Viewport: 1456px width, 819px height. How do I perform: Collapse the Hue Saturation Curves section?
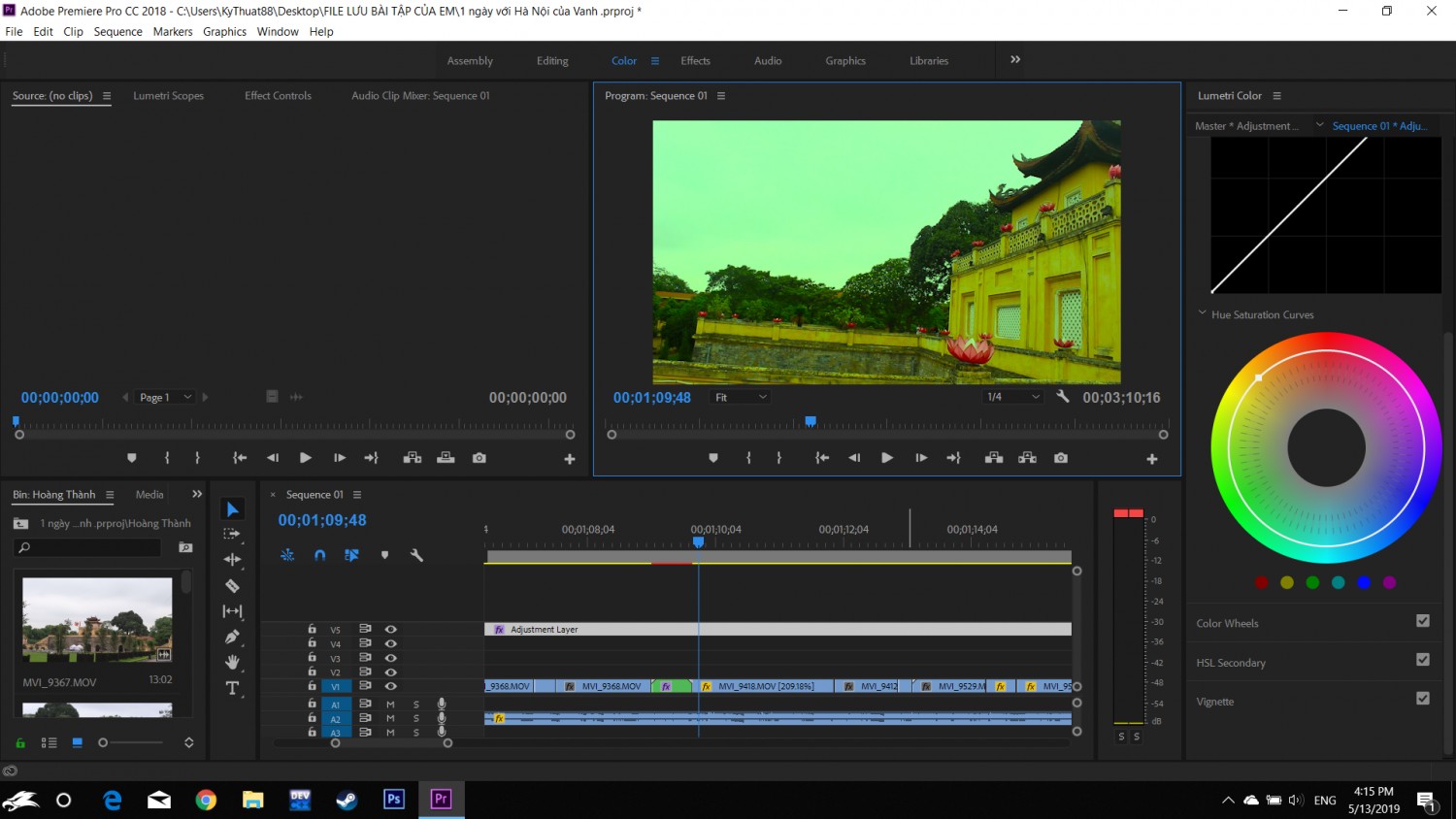[1203, 313]
